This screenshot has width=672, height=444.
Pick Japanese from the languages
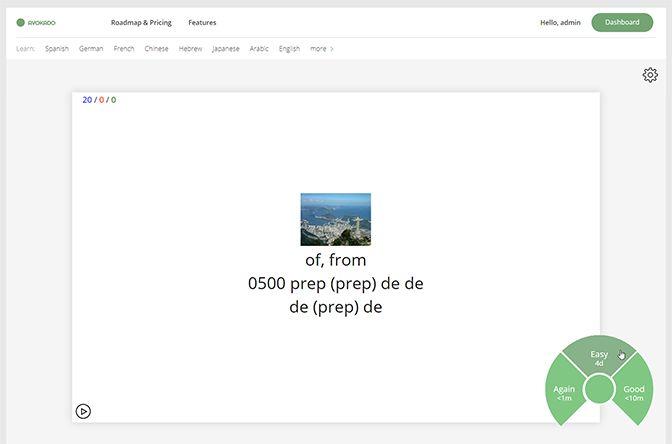click(x=226, y=48)
